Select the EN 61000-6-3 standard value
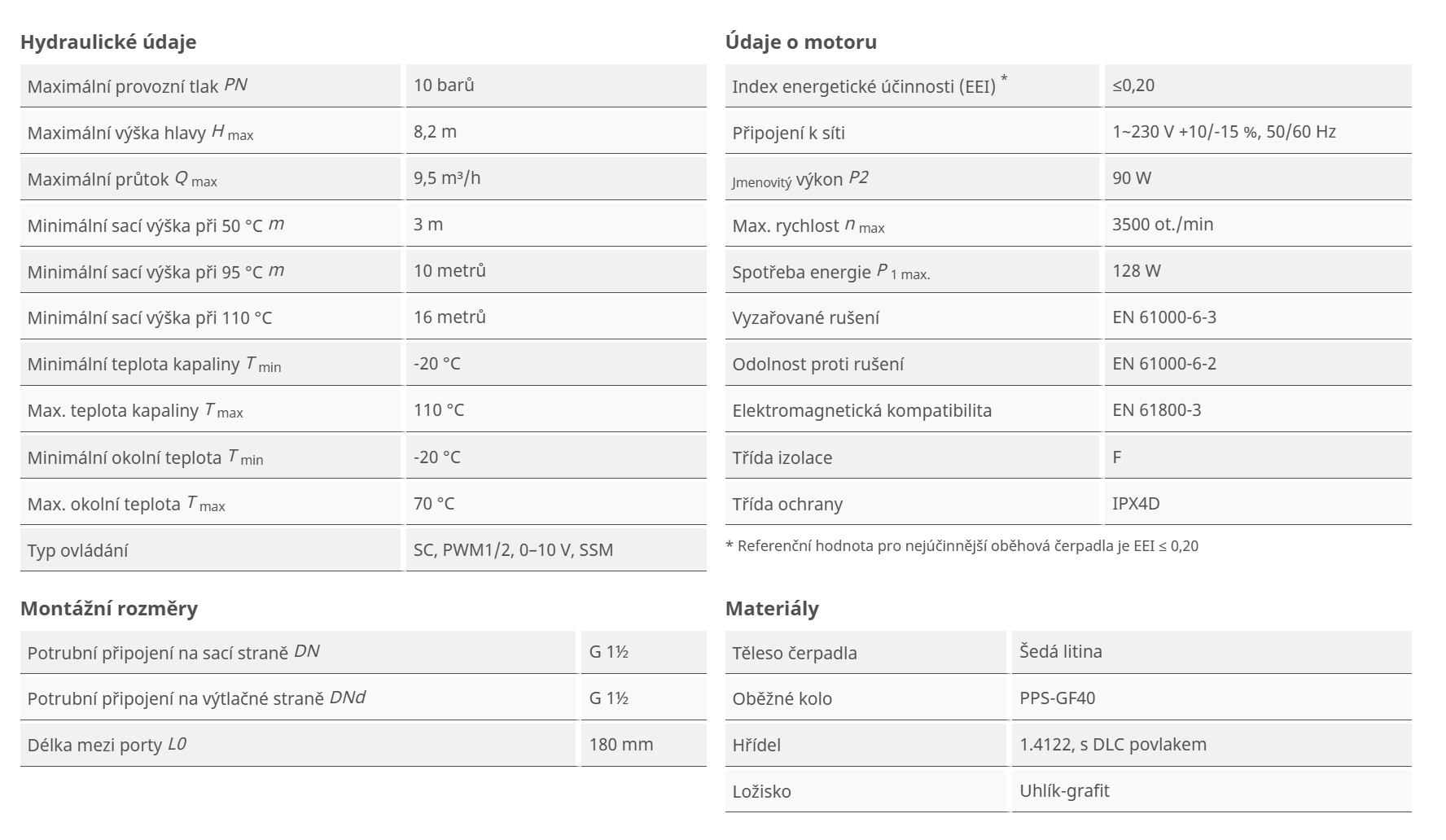The image size is (1446, 840). pyautogui.click(x=1164, y=317)
